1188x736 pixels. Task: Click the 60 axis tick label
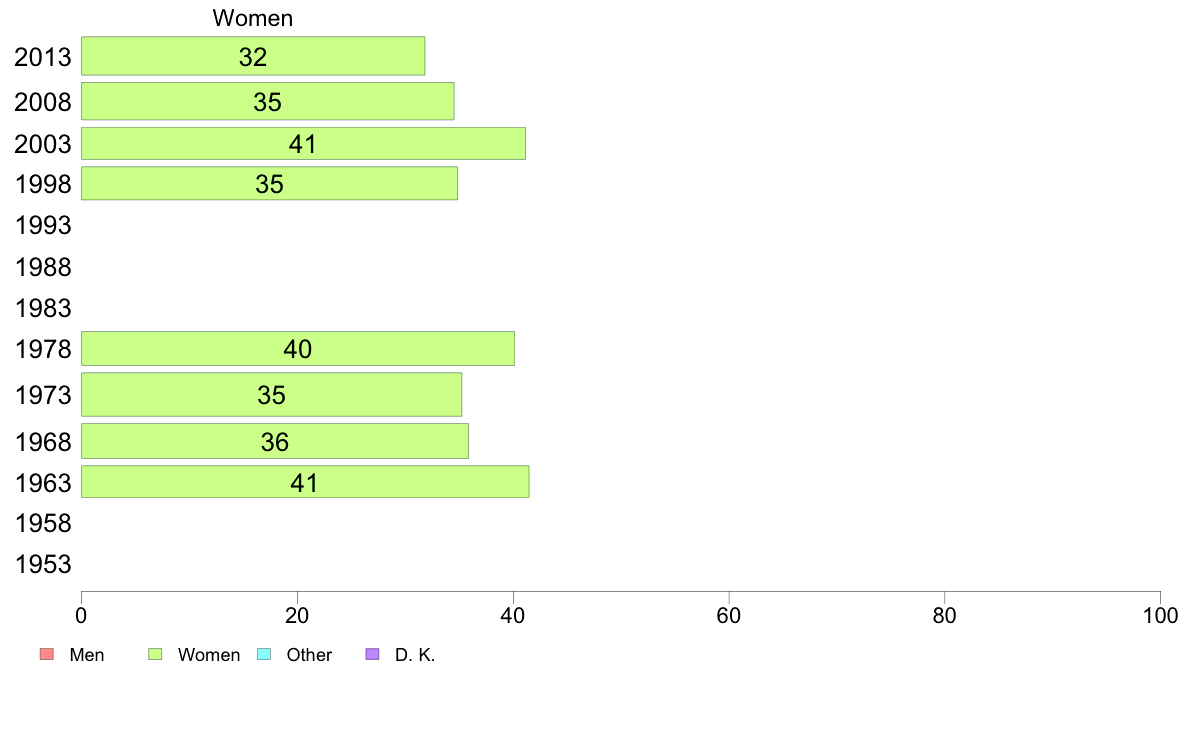(x=728, y=615)
